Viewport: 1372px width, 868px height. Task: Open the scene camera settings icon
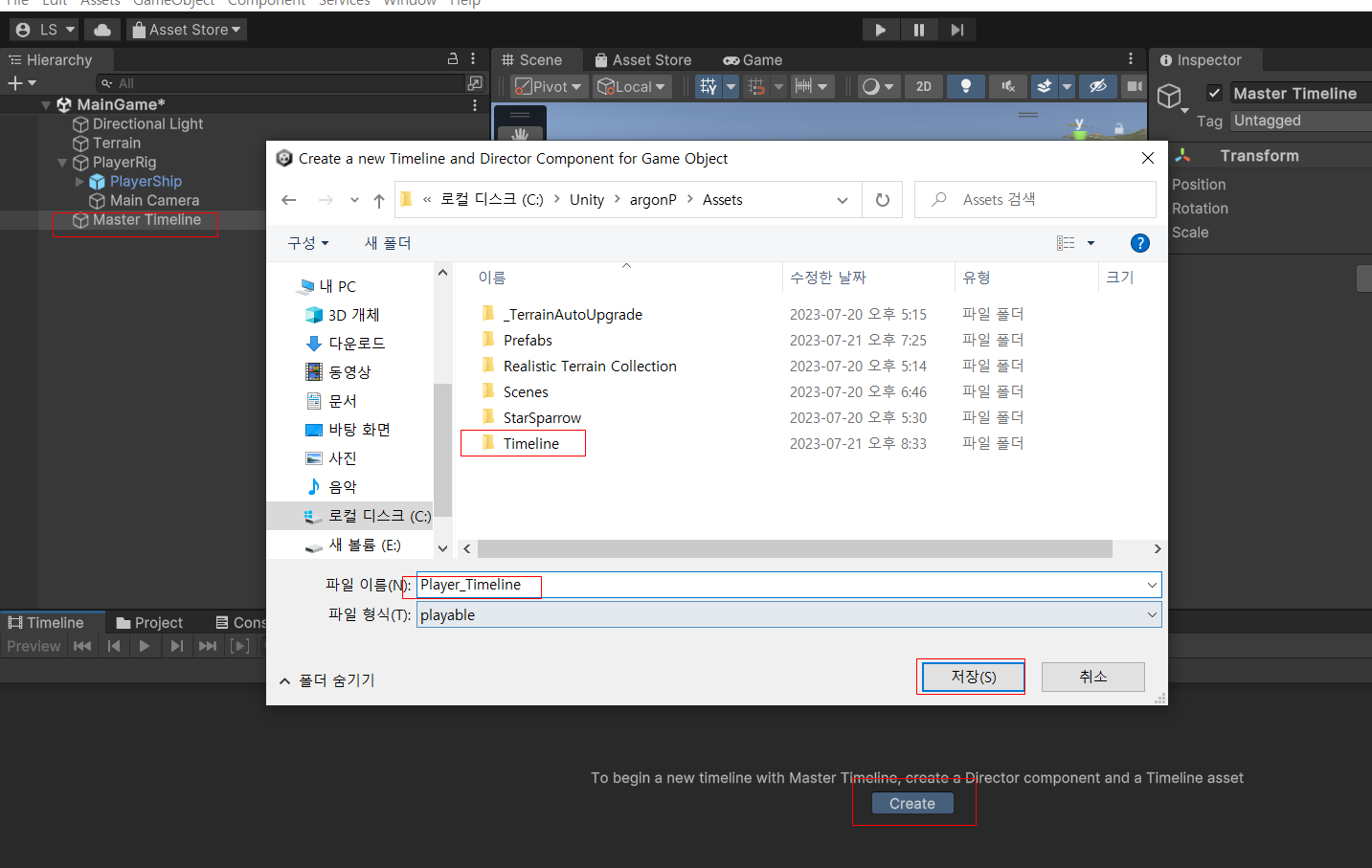pyautogui.click(x=1135, y=86)
